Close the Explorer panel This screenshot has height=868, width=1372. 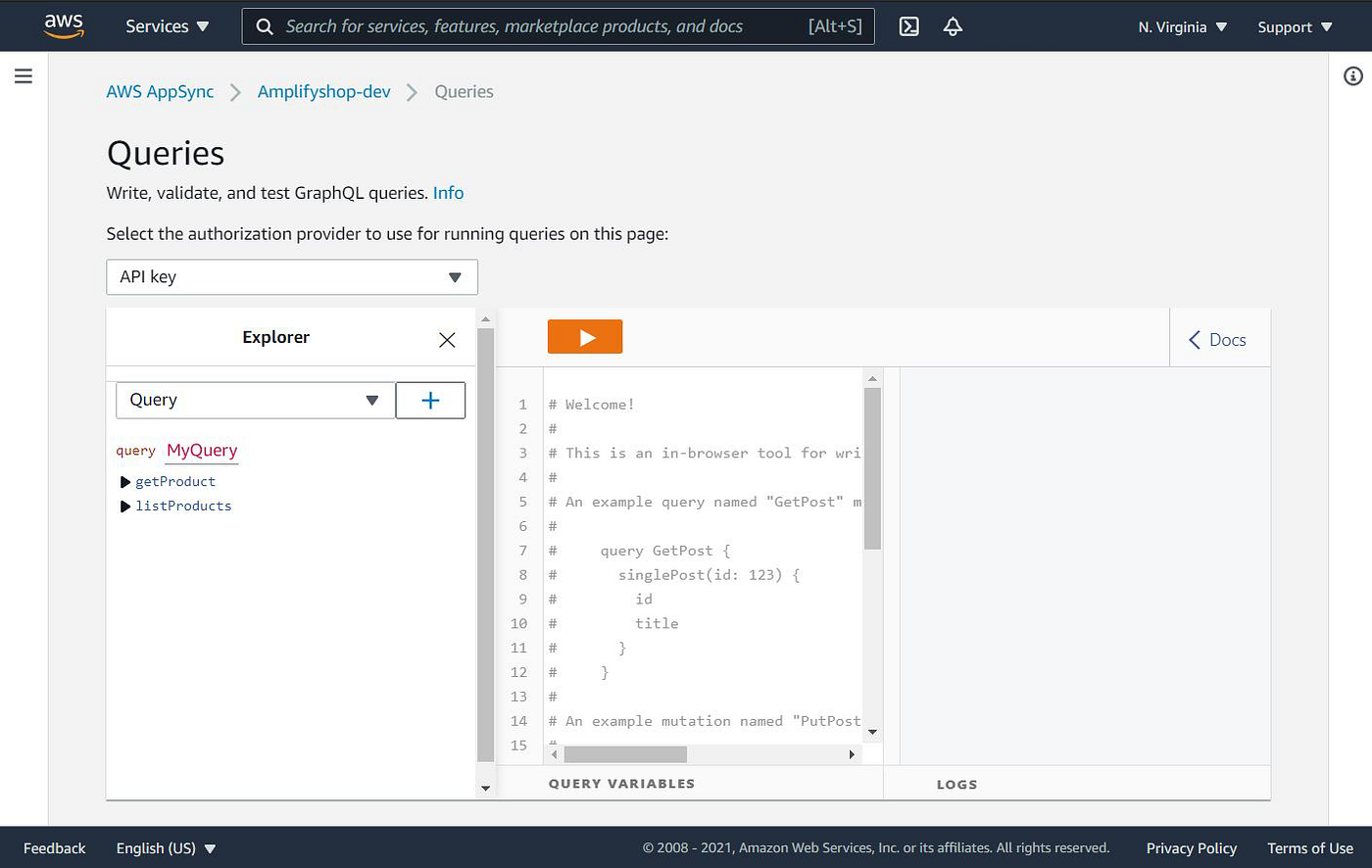pos(447,340)
